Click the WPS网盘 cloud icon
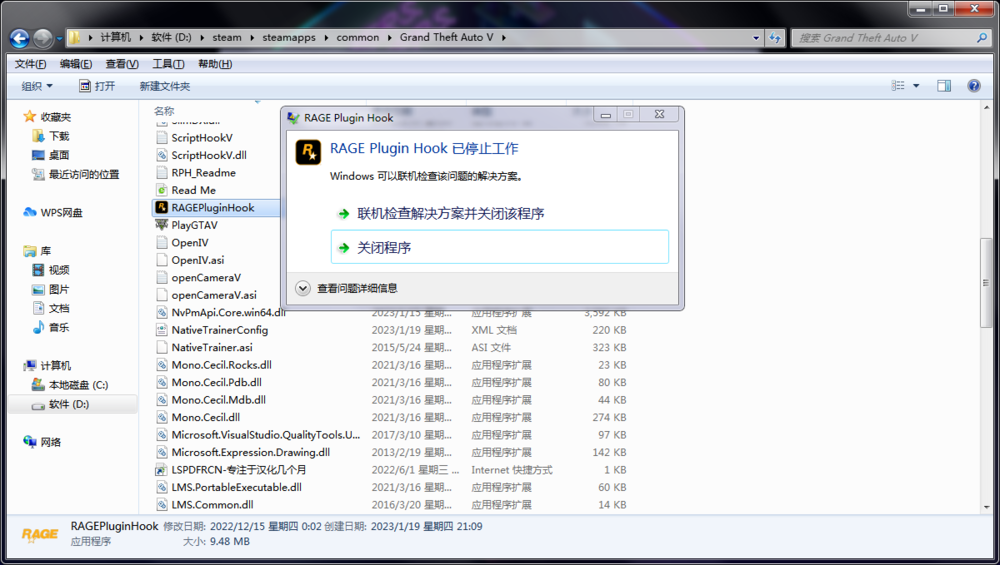This screenshot has width=1000, height=565. 31,212
